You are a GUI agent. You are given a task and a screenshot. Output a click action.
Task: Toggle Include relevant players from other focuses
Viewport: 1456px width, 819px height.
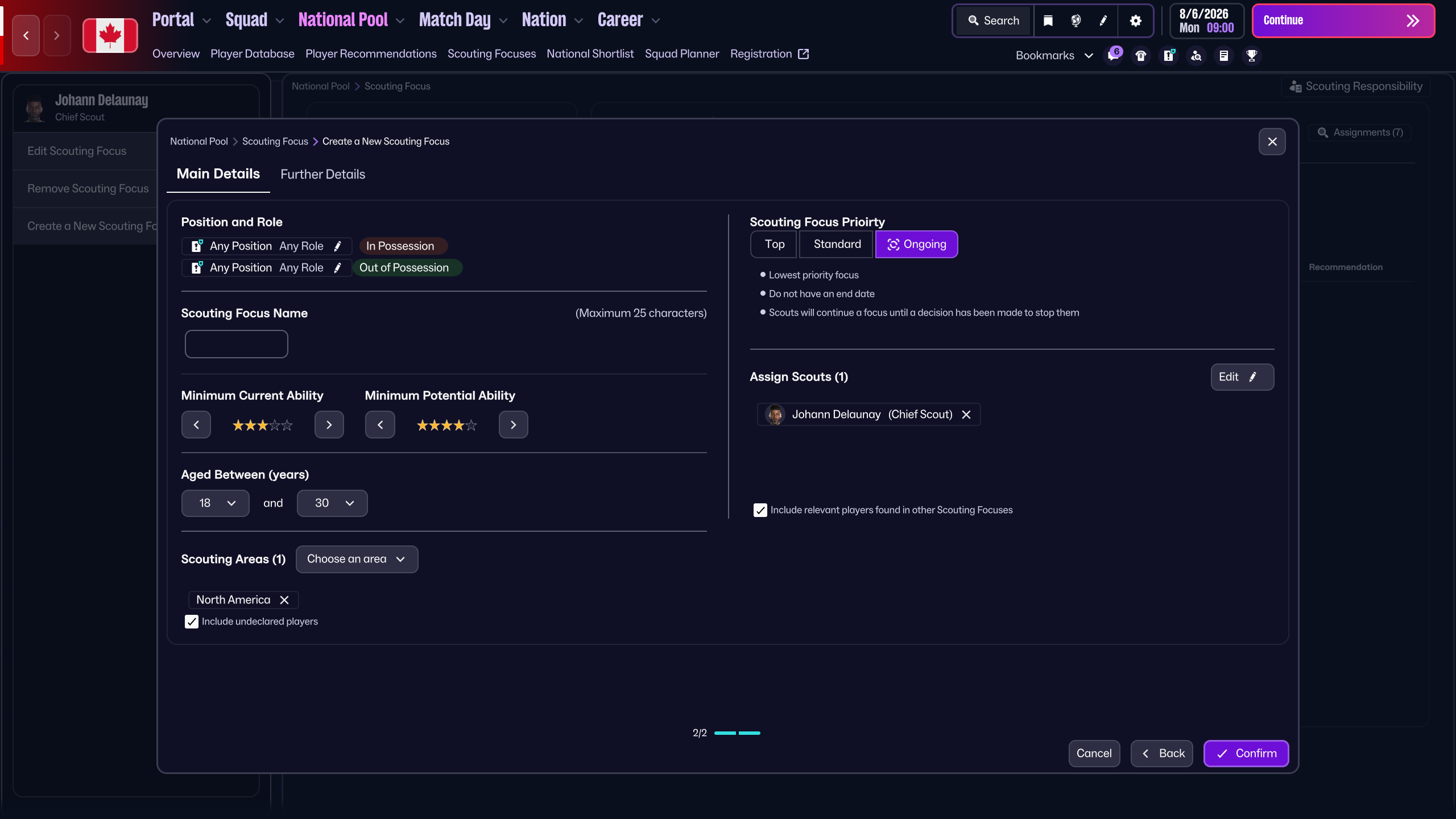tap(760, 510)
